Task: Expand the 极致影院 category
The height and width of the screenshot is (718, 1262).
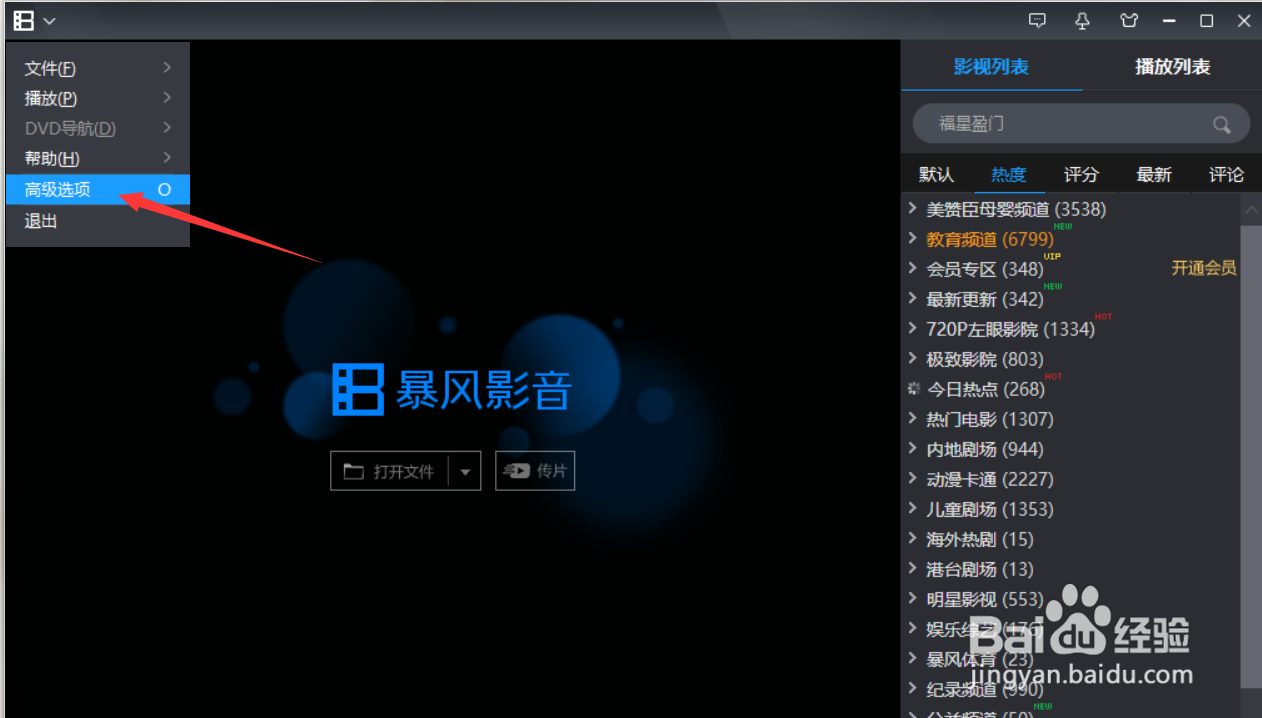Action: [x=912, y=358]
